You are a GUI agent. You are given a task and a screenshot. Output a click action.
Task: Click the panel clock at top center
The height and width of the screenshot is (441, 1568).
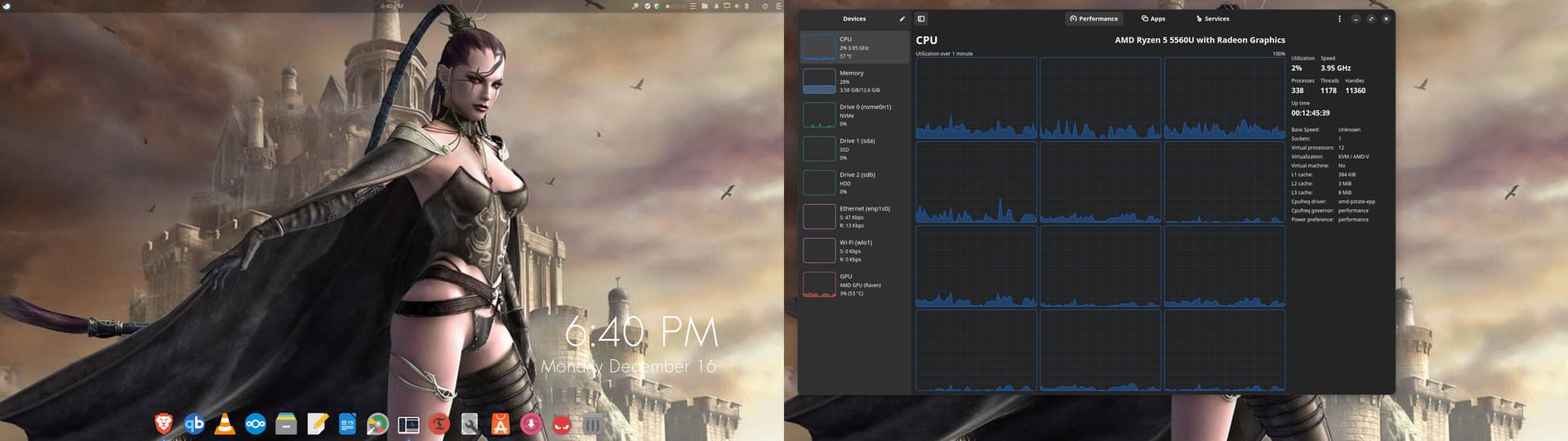pos(391,6)
